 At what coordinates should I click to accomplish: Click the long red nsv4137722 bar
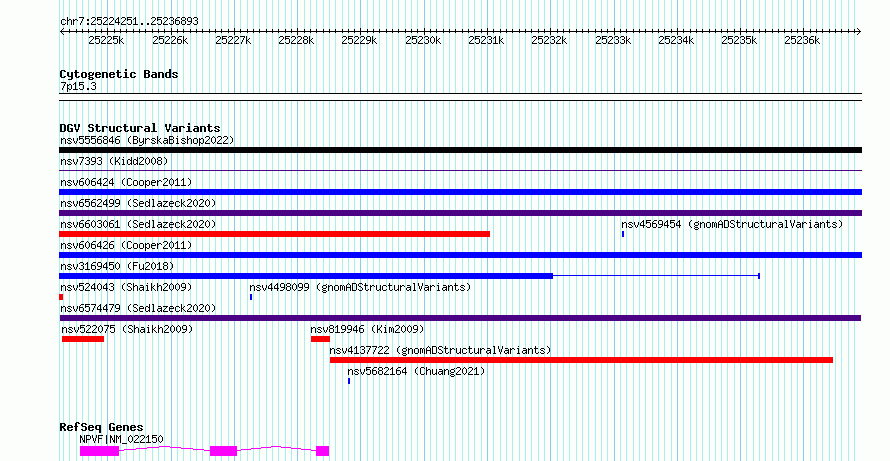pyautogui.click(x=581, y=360)
